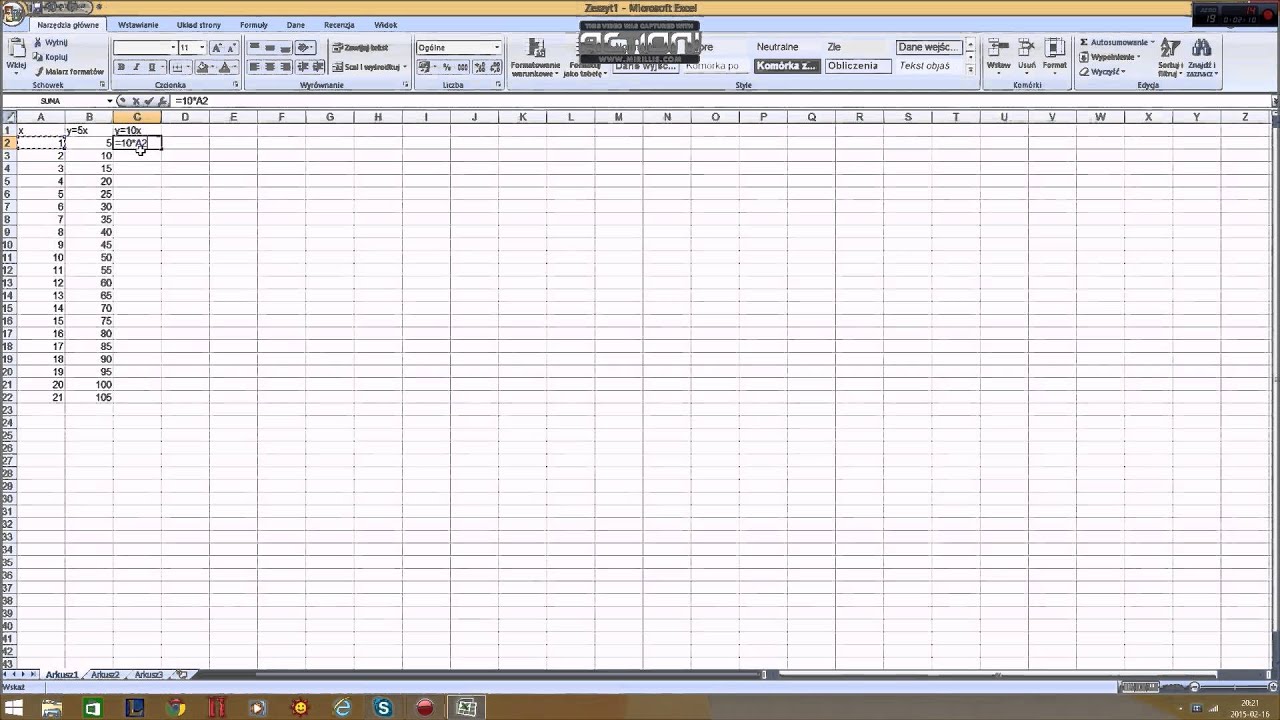Viewport: 1280px width, 720px height.
Task: Align text left
Action: (x=254, y=67)
